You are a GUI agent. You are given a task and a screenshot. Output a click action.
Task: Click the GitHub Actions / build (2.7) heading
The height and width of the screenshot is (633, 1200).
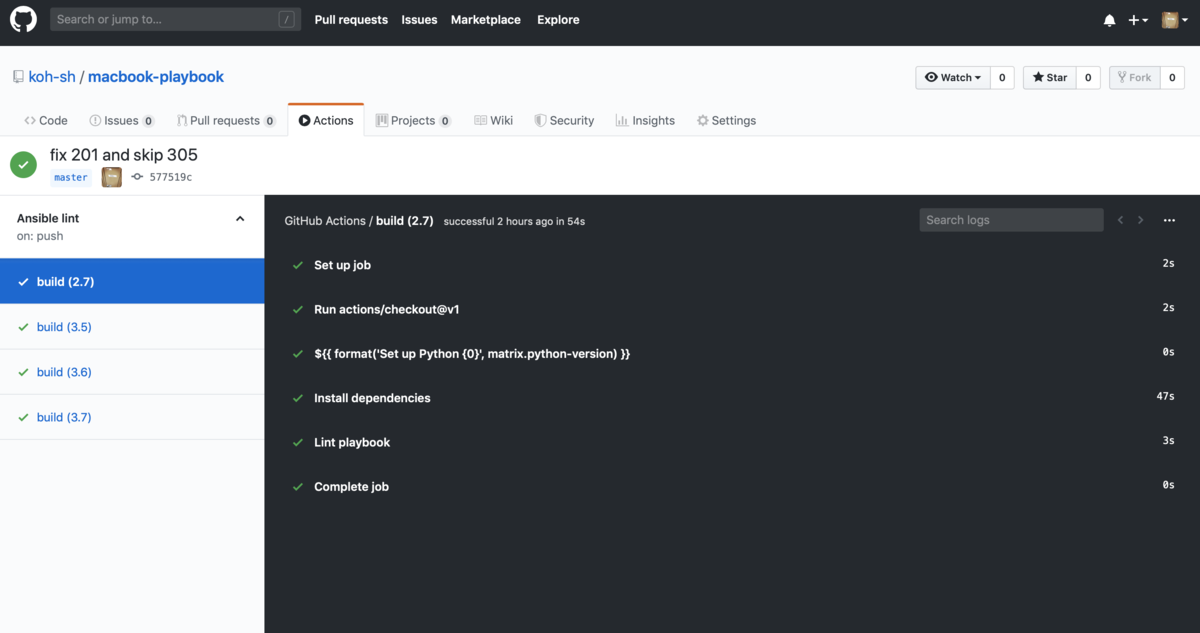(x=359, y=221)
